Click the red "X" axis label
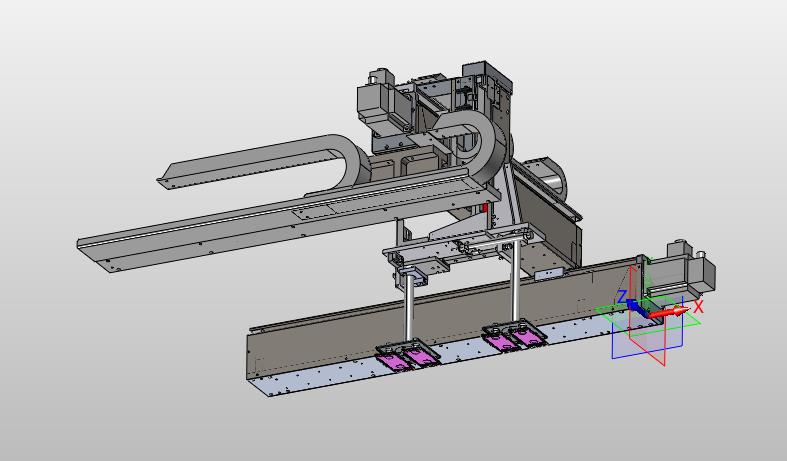Screen dimensions: 787x461 click(698, 306)
